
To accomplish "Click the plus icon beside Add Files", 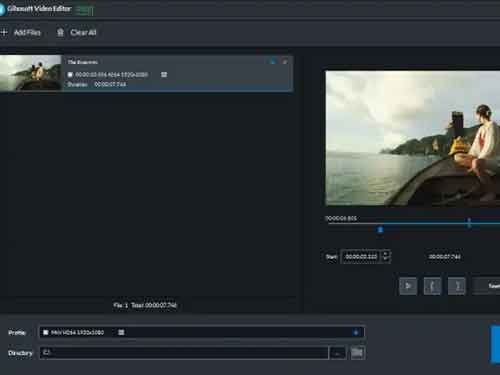I will coord(4,32).
